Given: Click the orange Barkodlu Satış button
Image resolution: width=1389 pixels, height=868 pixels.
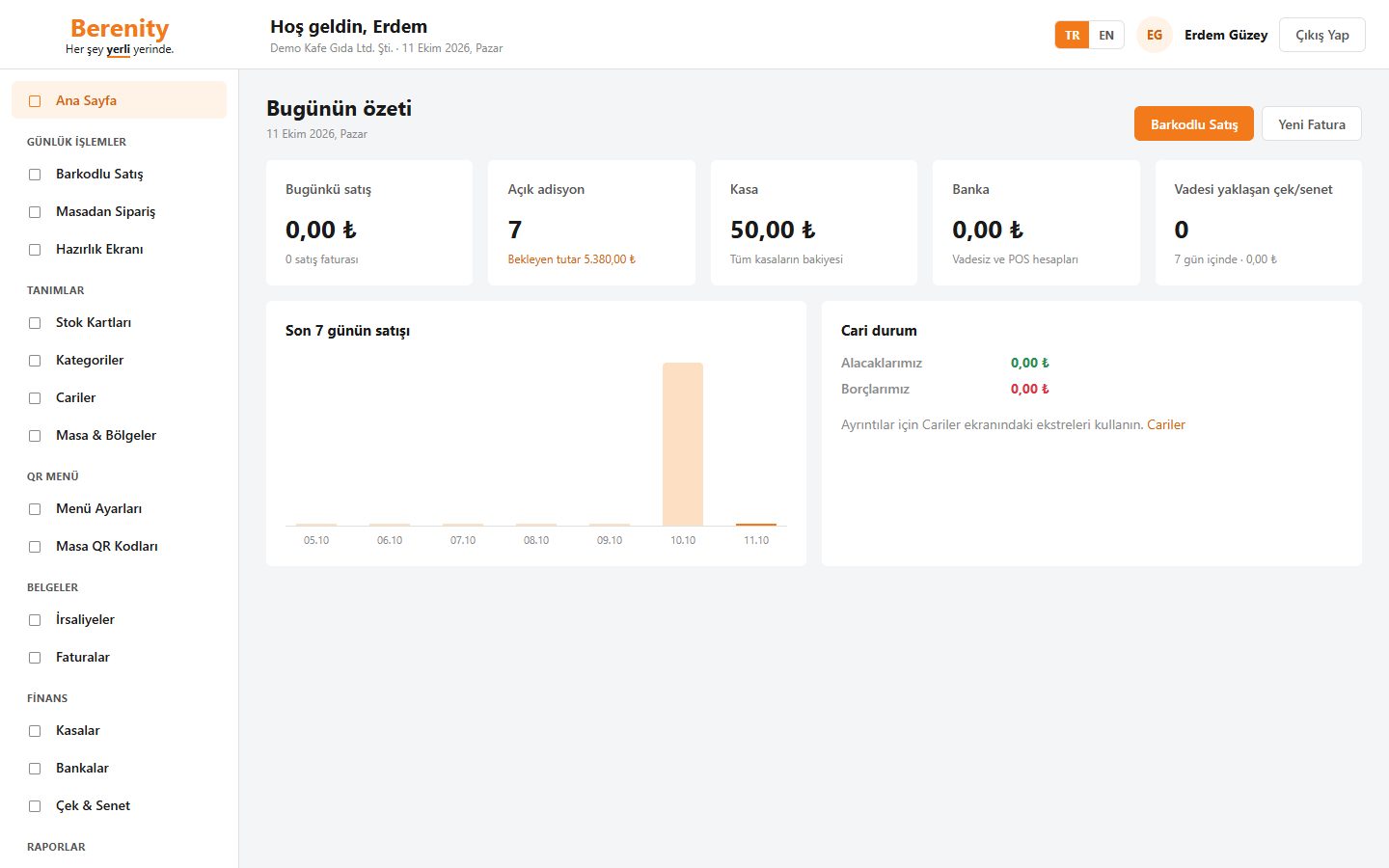Looking at the screenshot, I should pyautogui.click(x=1194, y=123).
